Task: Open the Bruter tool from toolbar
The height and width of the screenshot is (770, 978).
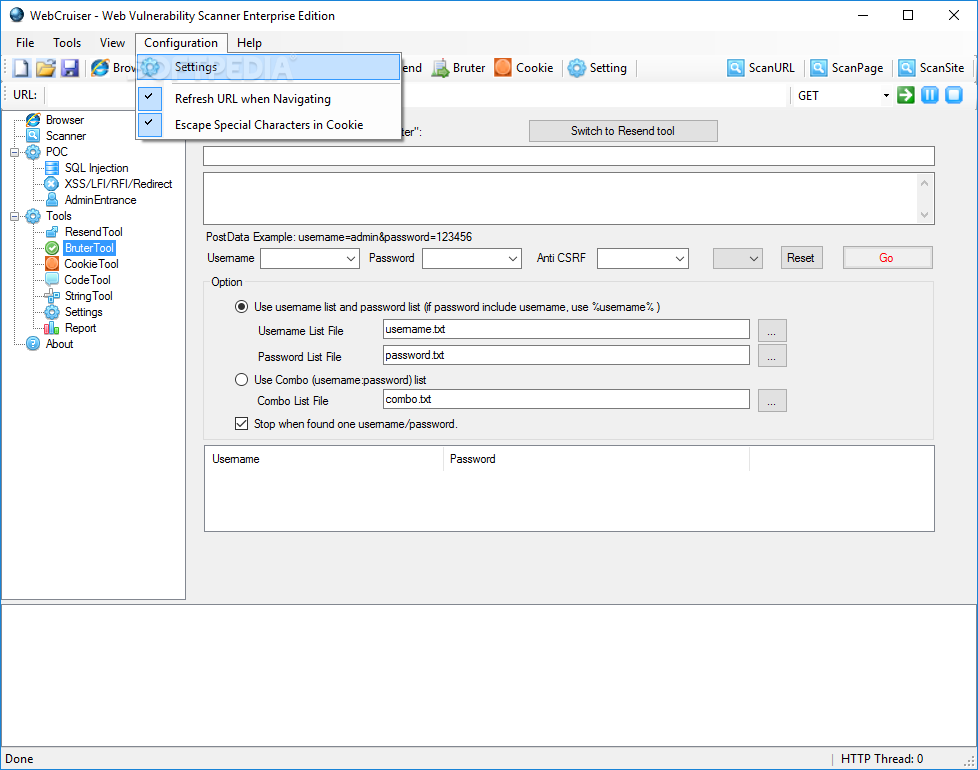Action: pos(458,68)
